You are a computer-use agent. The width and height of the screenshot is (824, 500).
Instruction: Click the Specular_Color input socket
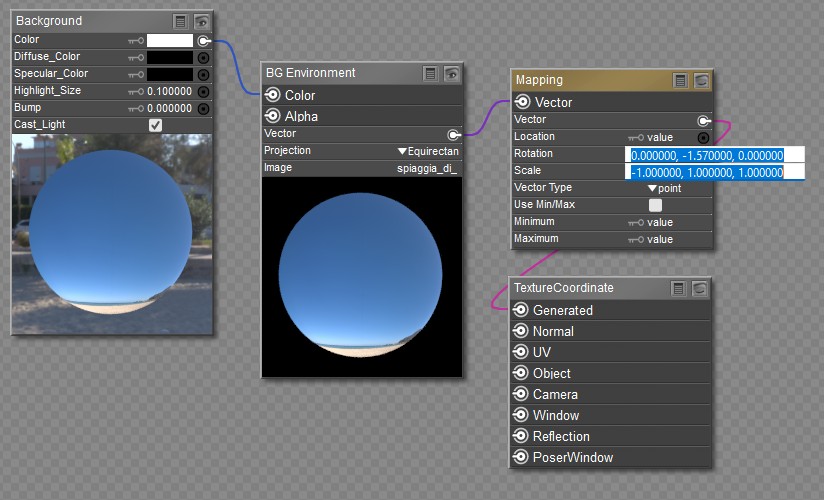pyautogui.click(x=204, y=74)
